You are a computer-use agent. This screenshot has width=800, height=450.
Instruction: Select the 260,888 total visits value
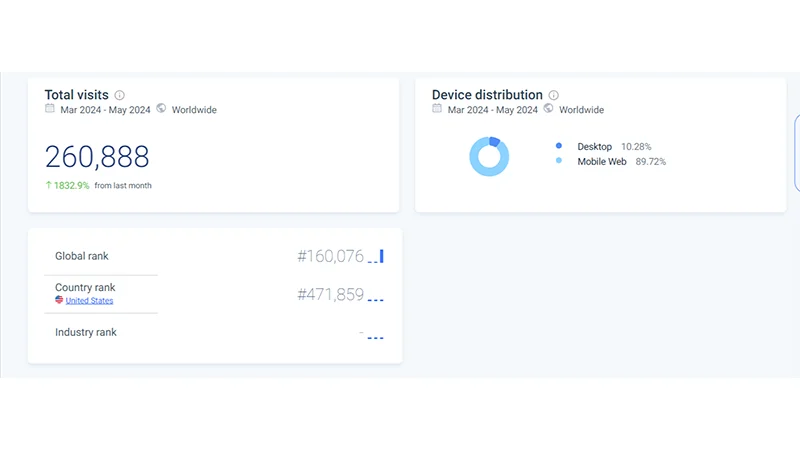(x=97, y=157)
